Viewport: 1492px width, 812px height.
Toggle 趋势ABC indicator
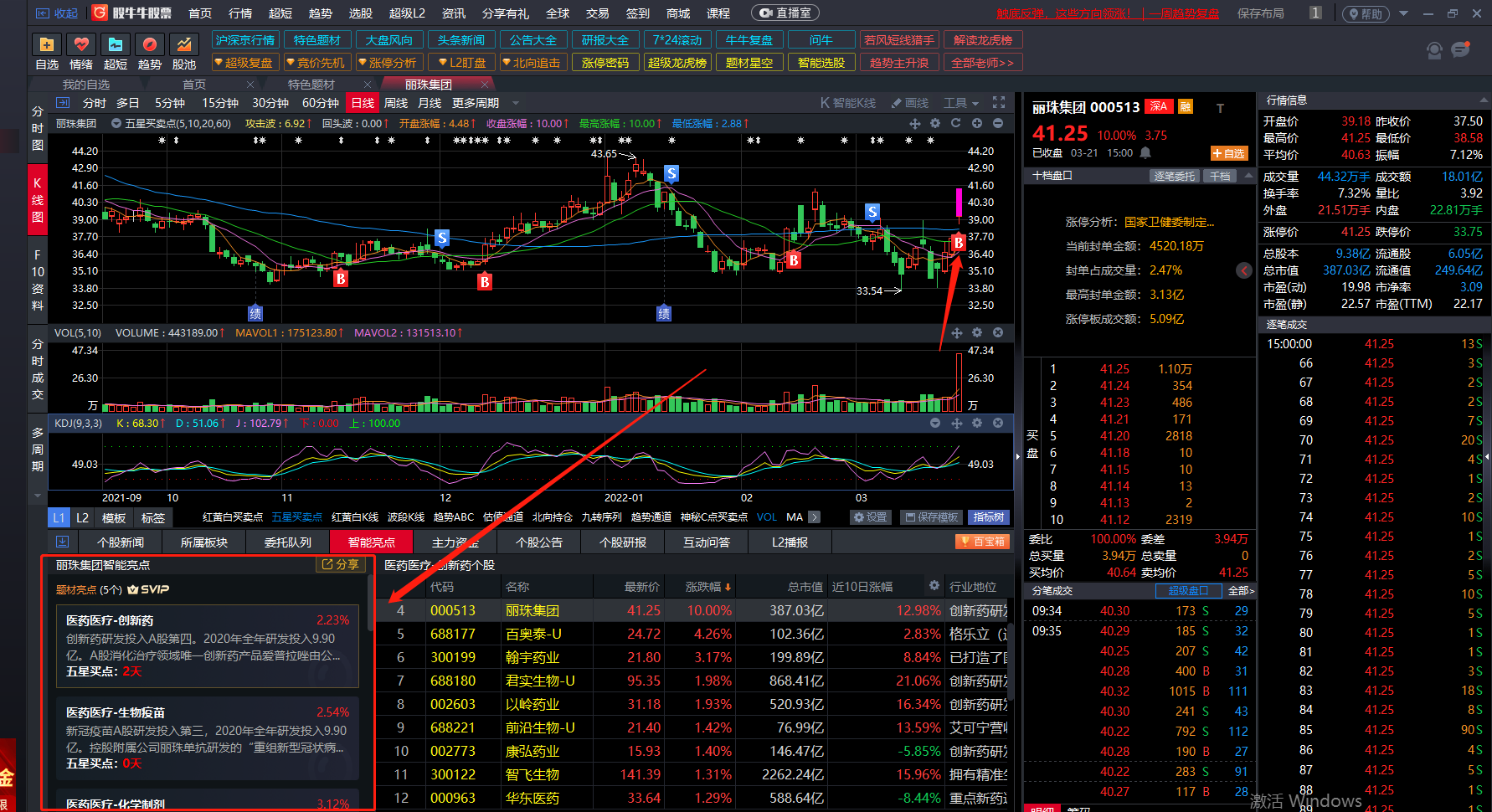(x=454, y=517)
